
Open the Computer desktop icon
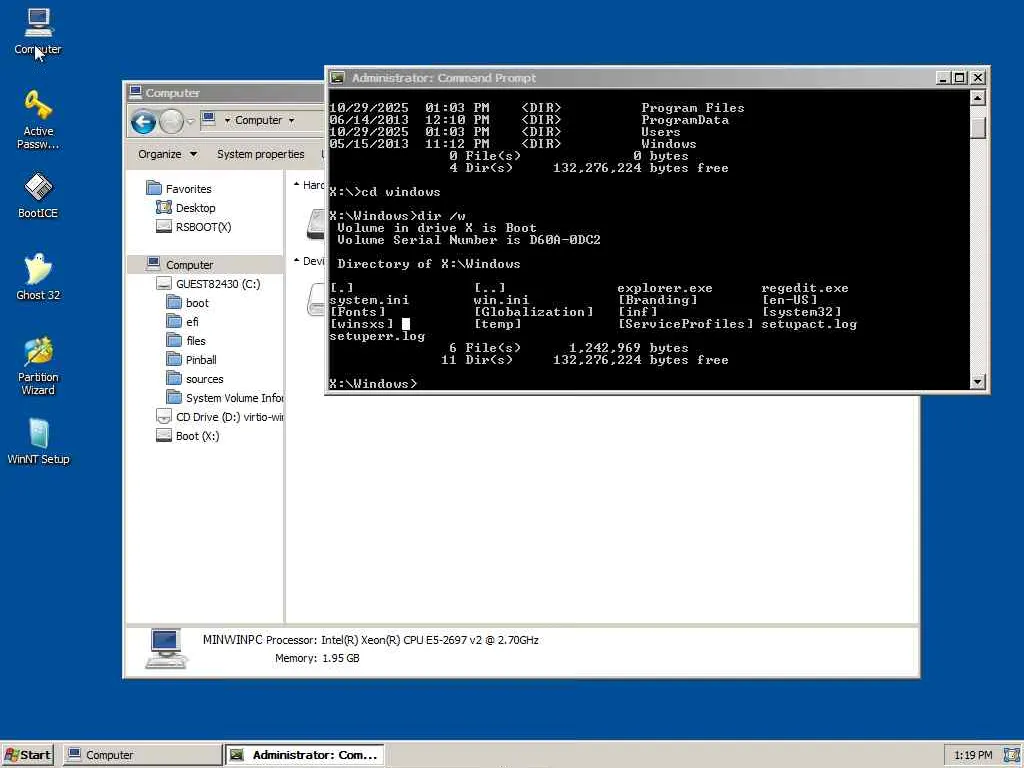click(38, 31)
